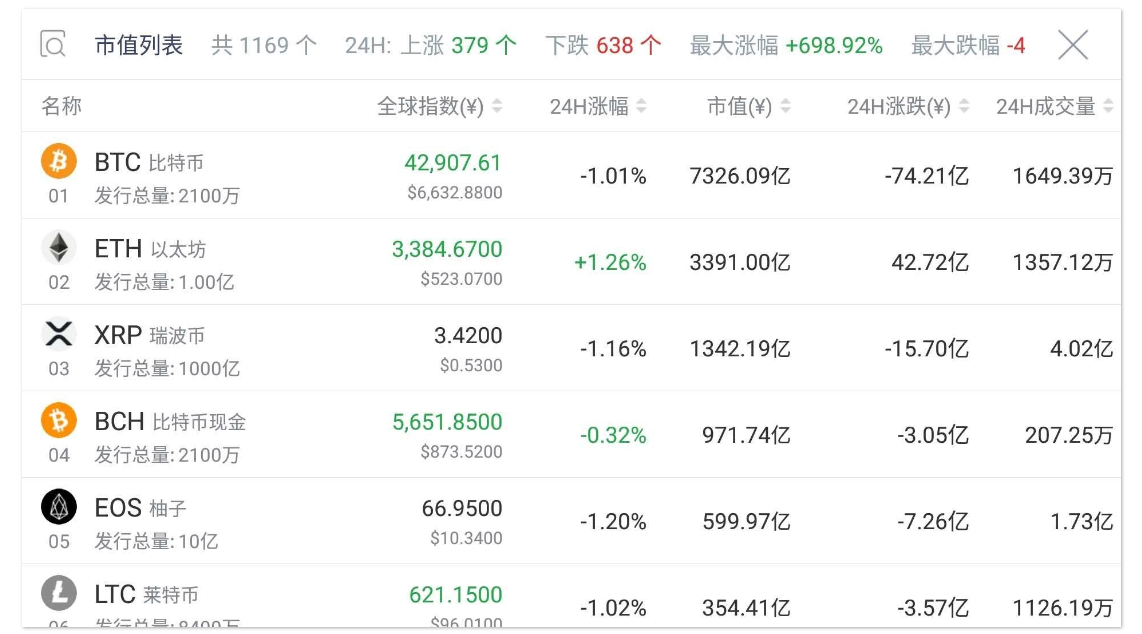Sort by 24H涨跌(¥) column arrows

pos(964,106)
